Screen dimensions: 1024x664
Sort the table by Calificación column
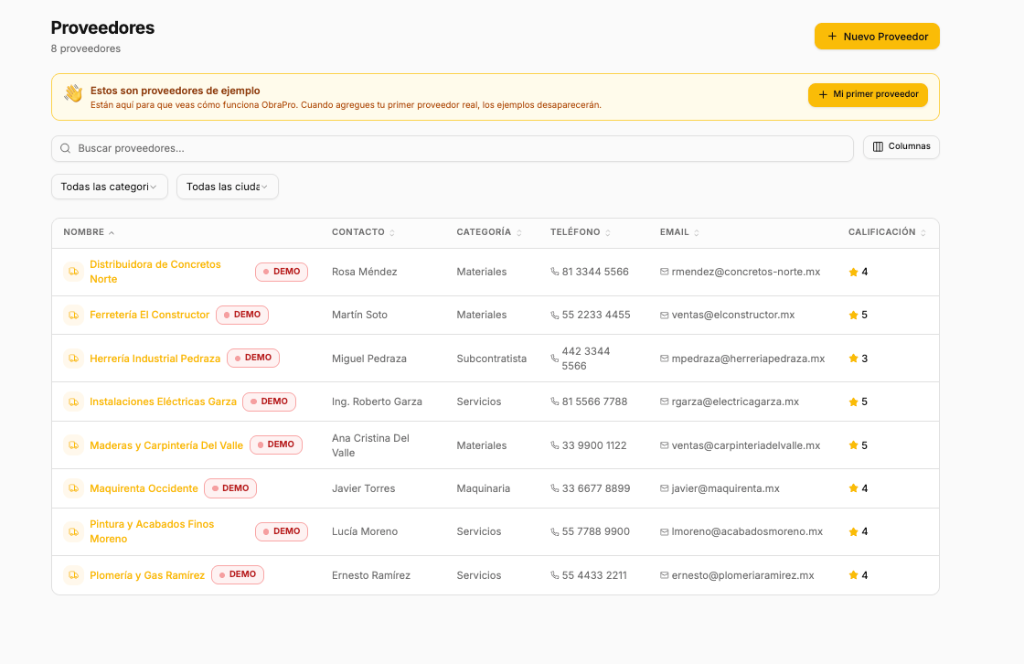coord(887,232)
